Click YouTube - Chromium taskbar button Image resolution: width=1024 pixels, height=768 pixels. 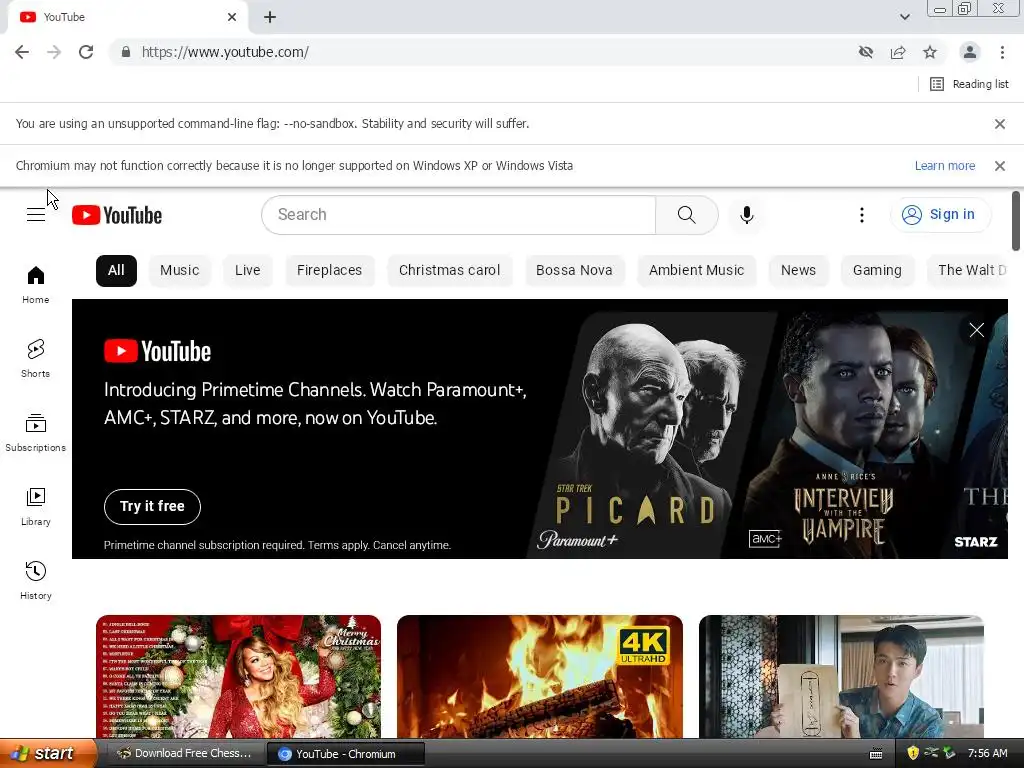pos(346,754)
